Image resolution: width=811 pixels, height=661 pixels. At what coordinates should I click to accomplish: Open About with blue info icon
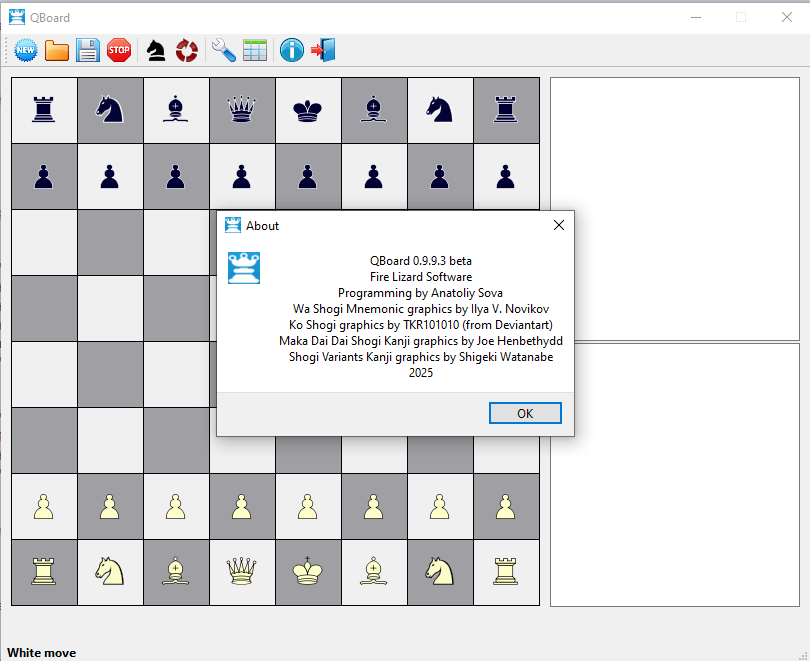[x=292, y=50]
